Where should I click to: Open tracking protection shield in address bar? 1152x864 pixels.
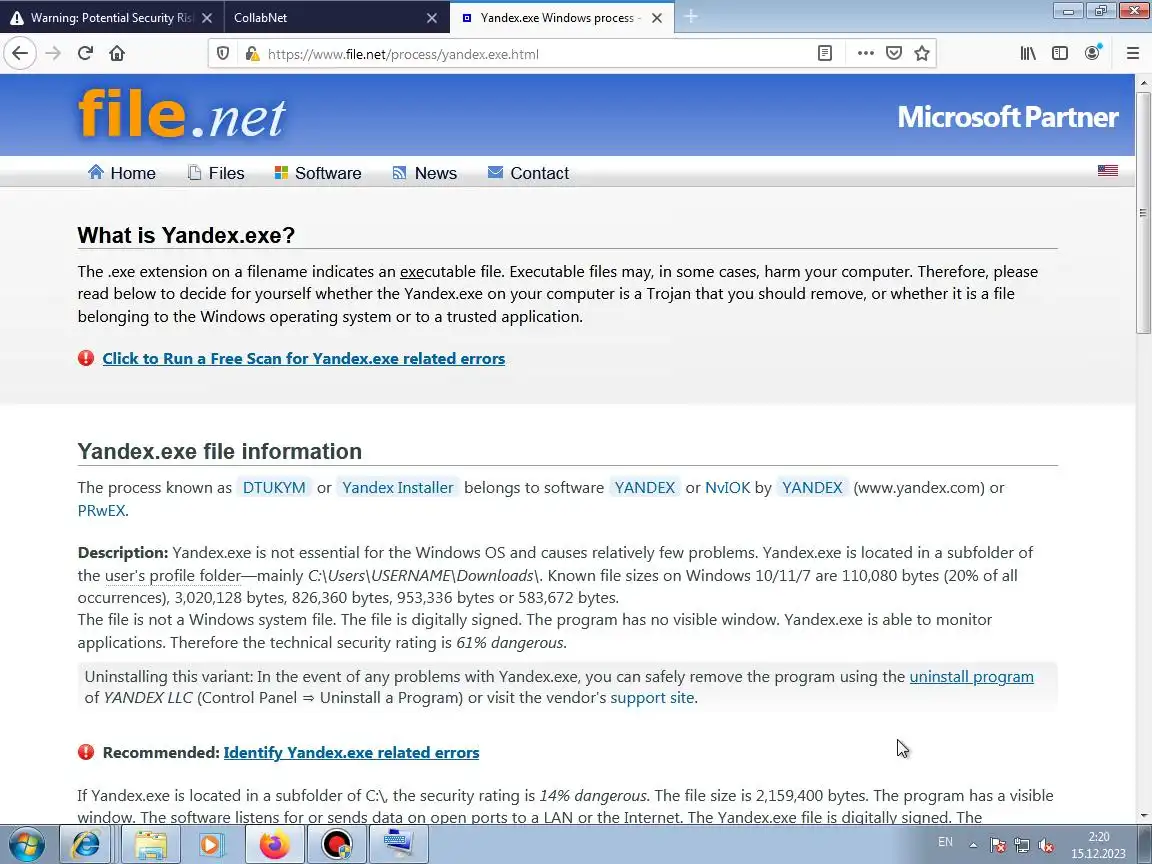(x=223, y=54)
